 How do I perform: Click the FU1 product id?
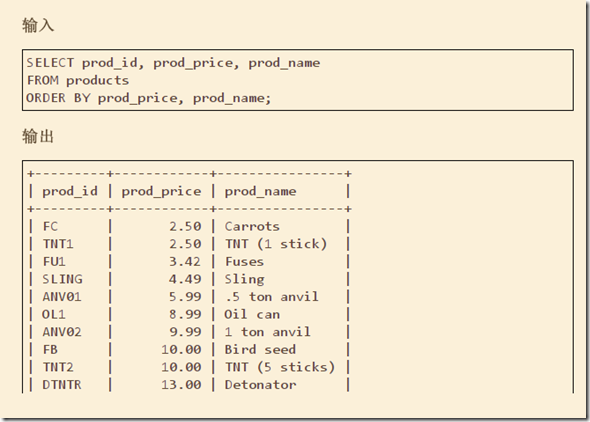tap(54, 262)
